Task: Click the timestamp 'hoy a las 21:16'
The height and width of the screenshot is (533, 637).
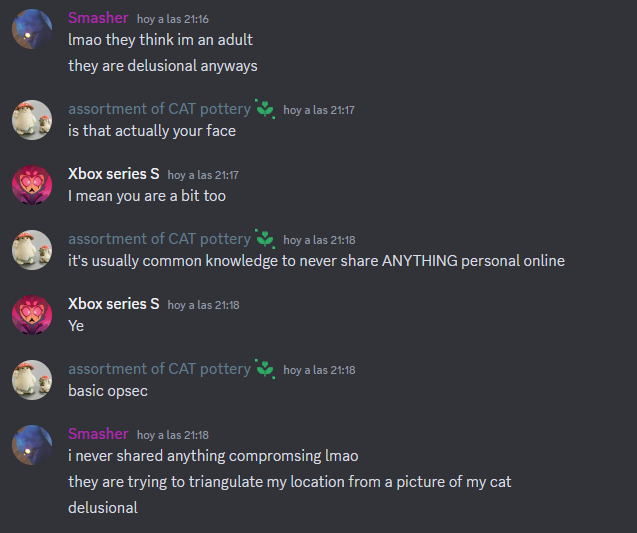Action: click(x=173, y=19)
